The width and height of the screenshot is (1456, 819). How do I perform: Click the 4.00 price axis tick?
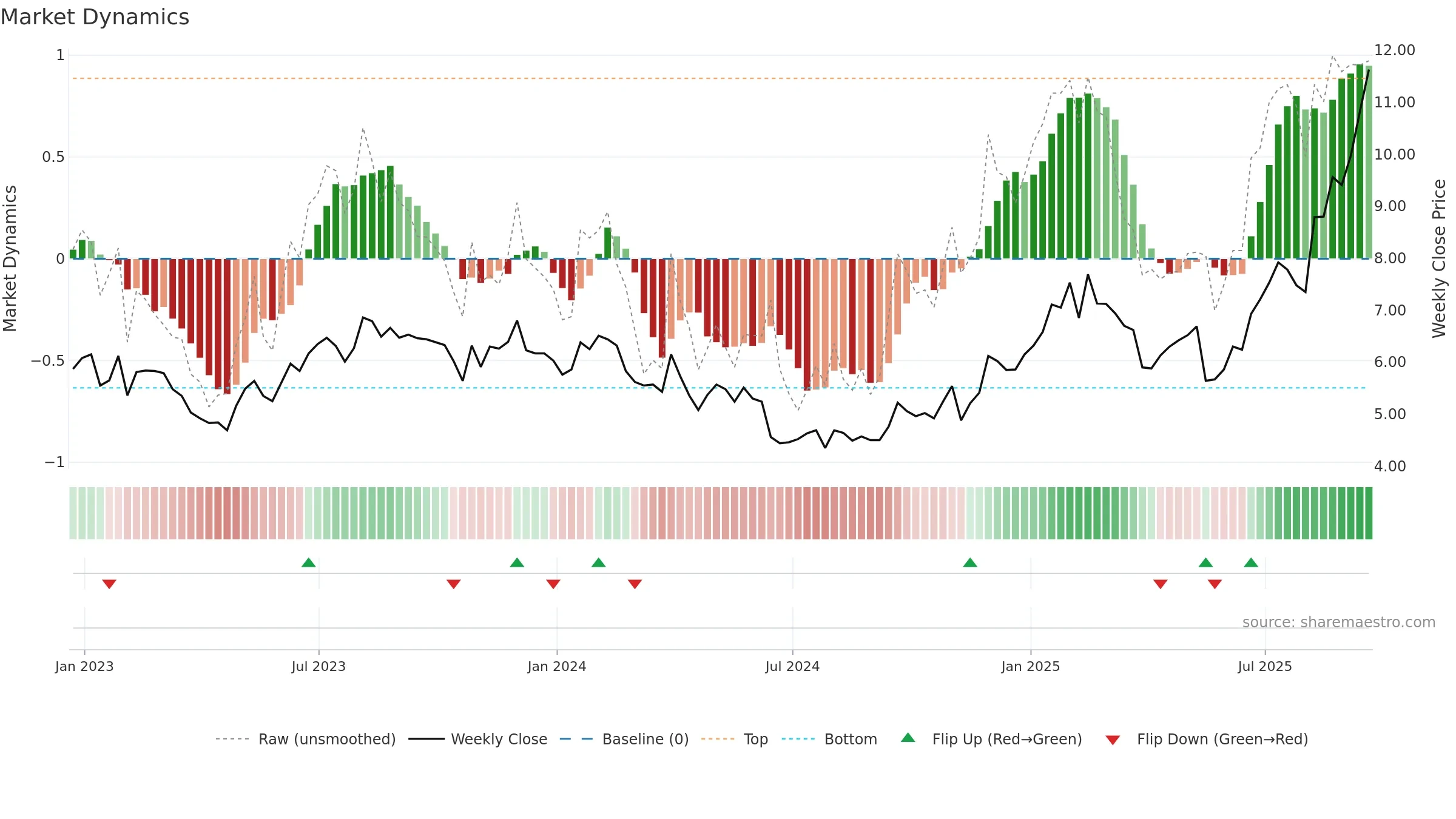[x=1390, y=466]
